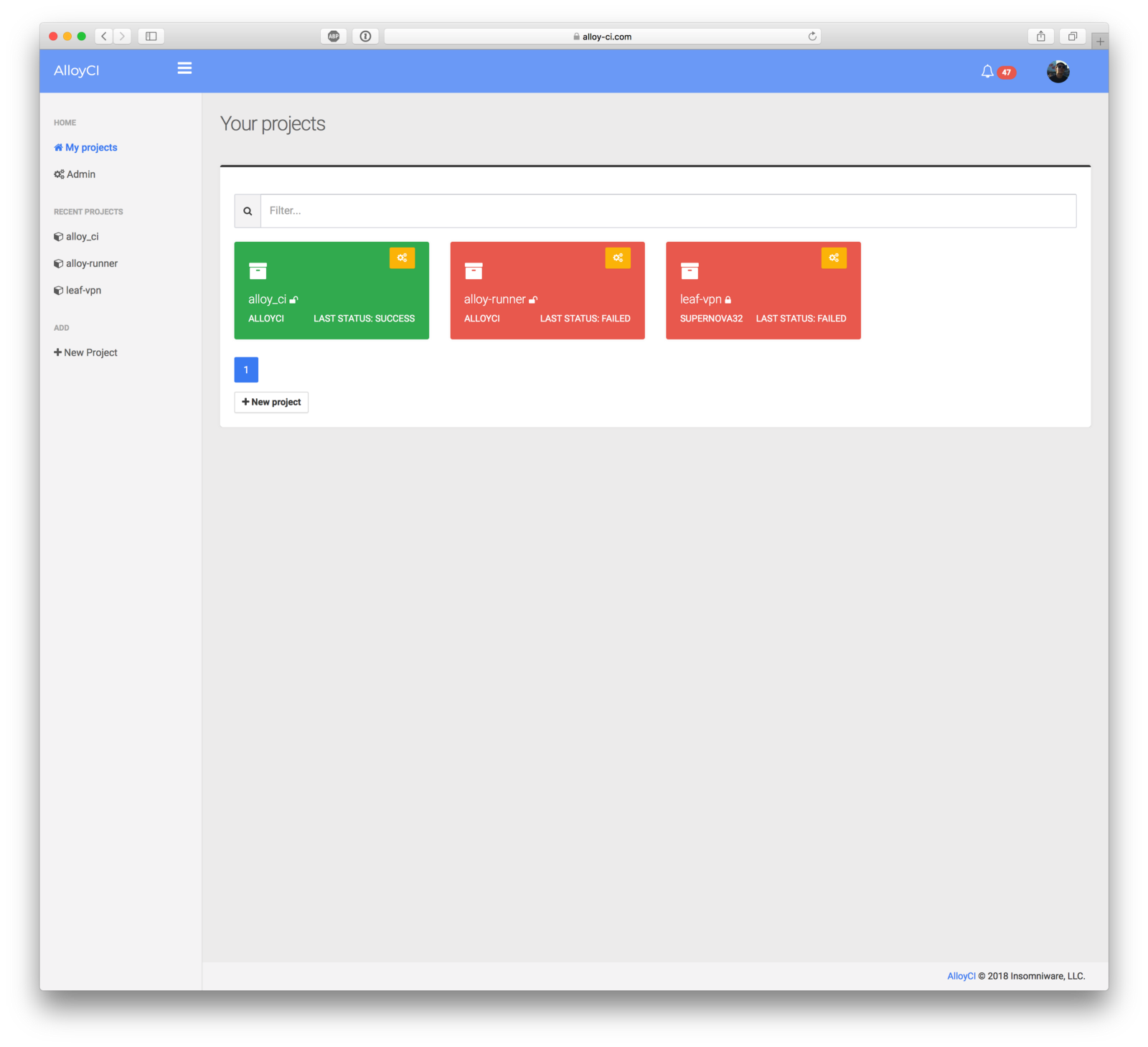Click the alloy-ci.com address bar
The width and height of the screenshot is (1148, 1047).
click(x=603, y=37)
